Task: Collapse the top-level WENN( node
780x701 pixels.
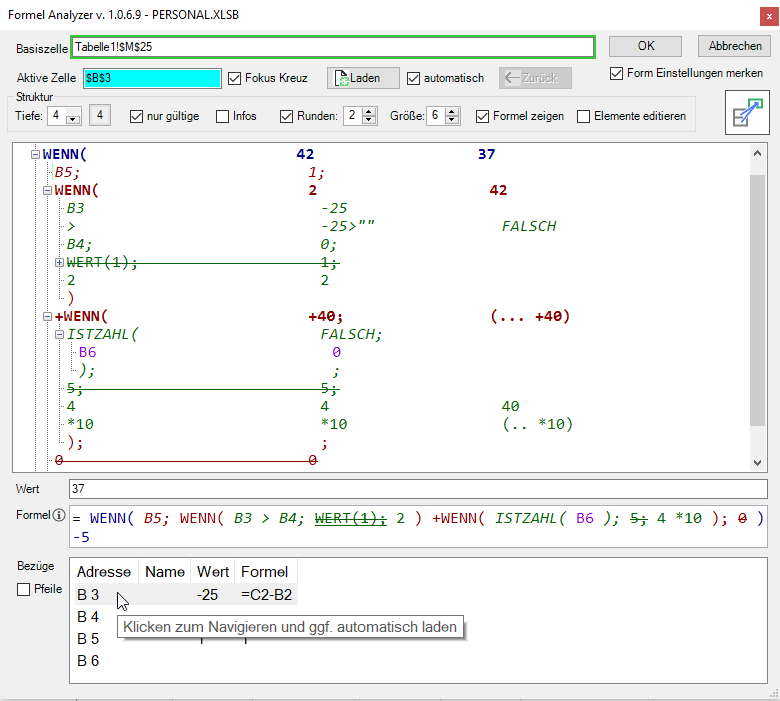Action: 35,154
